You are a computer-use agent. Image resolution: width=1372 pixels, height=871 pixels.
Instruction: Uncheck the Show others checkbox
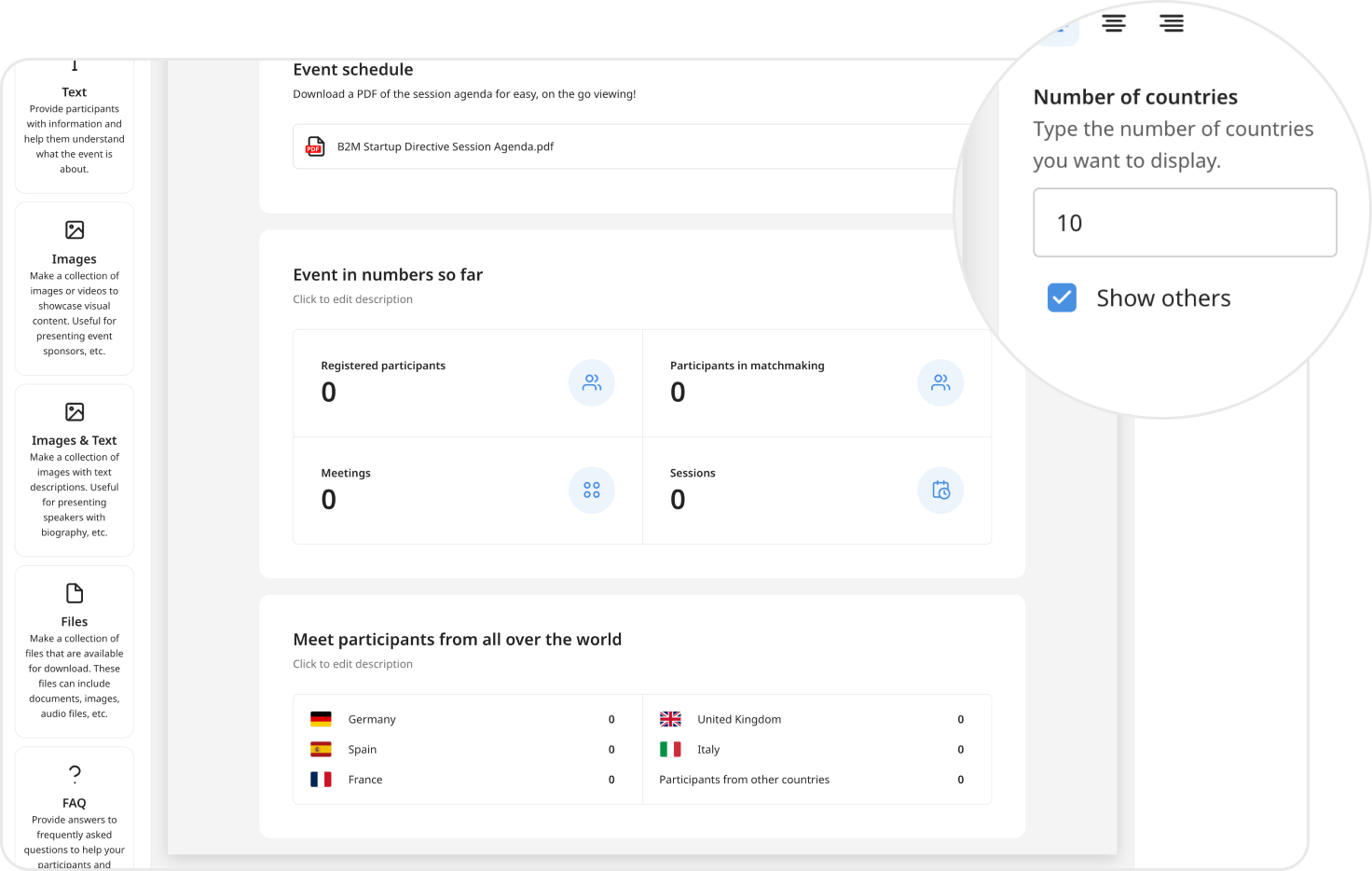1062,297
